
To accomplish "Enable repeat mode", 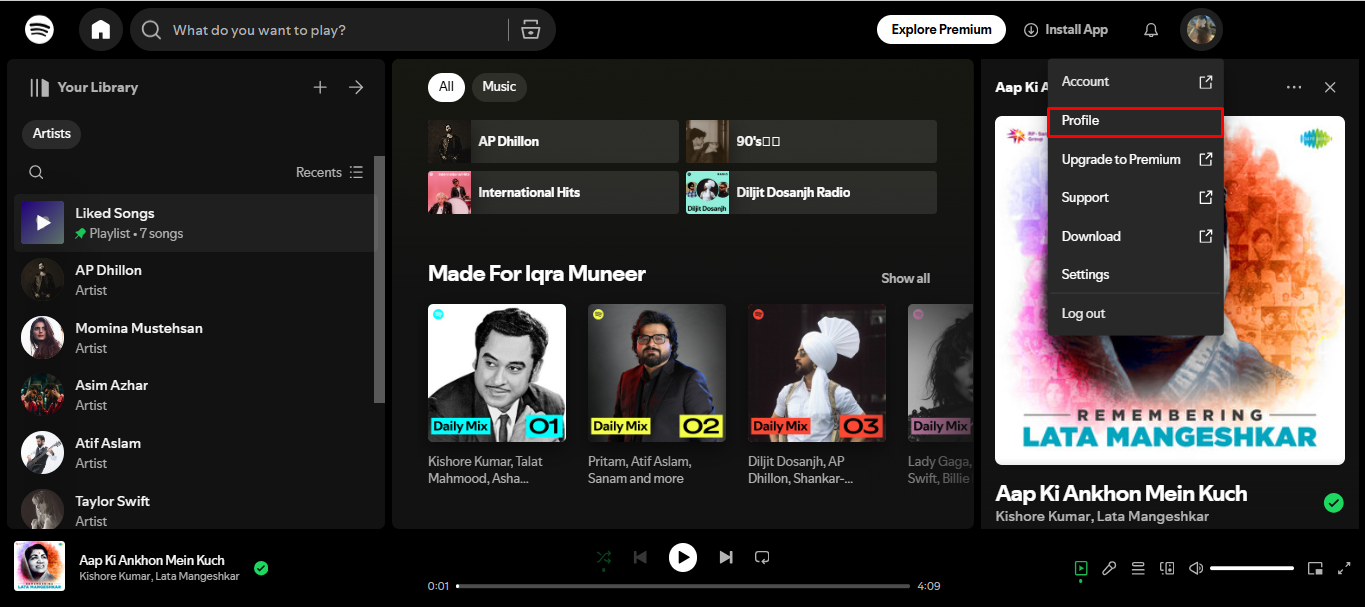I will point(762,557).
